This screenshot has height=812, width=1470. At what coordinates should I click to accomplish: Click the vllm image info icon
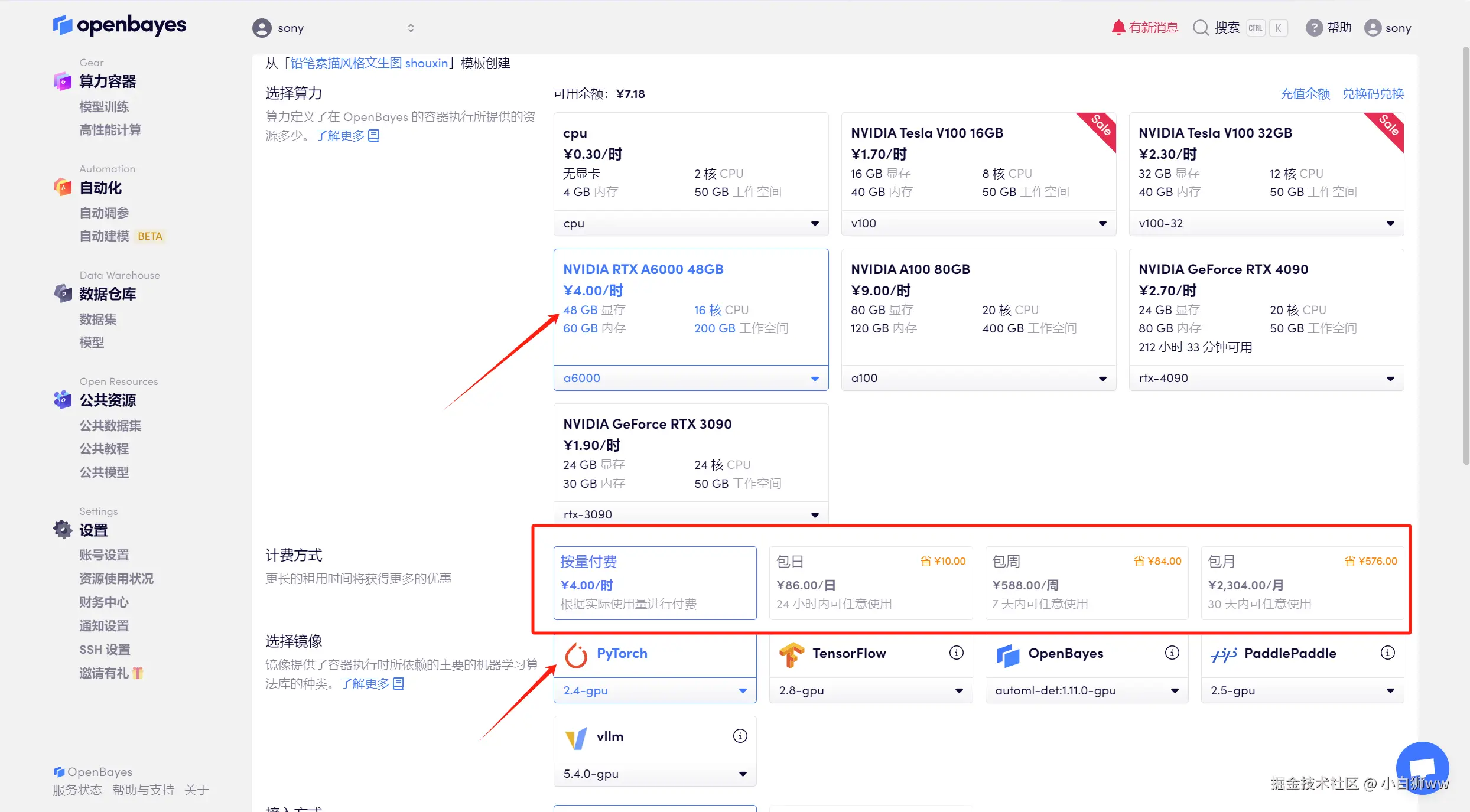740,736
